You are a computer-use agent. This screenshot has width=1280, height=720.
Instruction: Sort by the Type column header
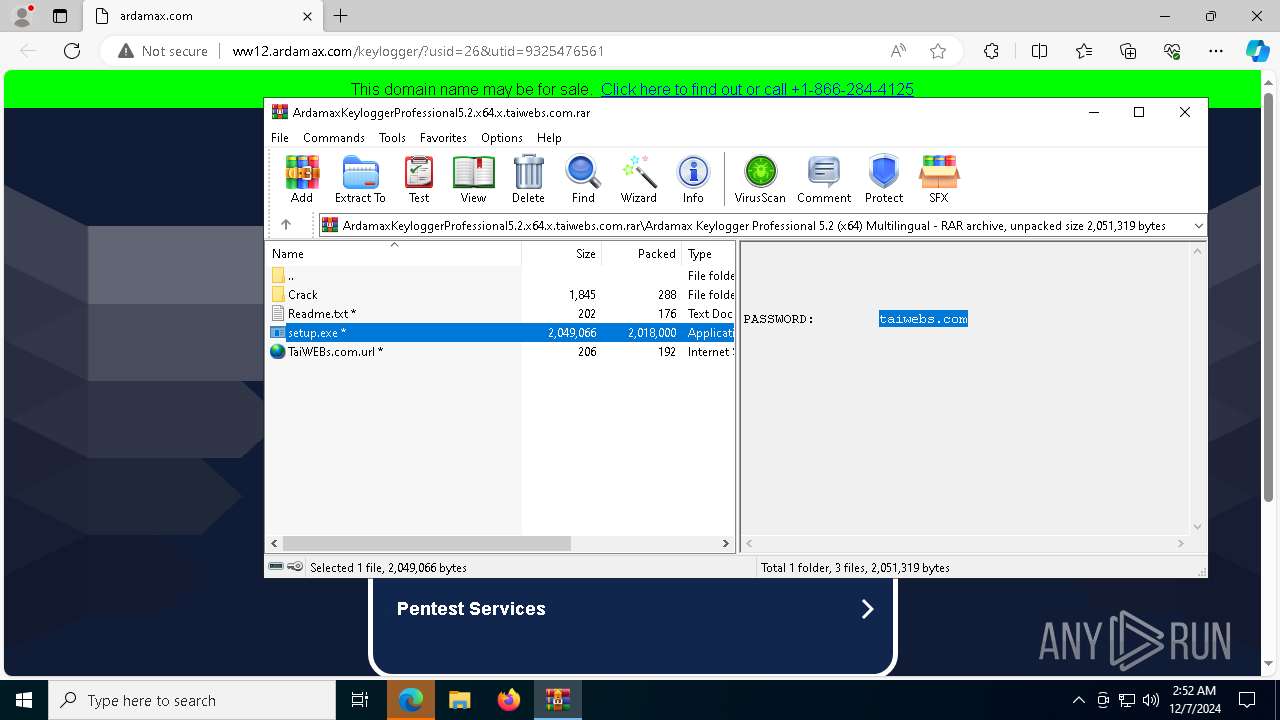[x=709, y=254]
